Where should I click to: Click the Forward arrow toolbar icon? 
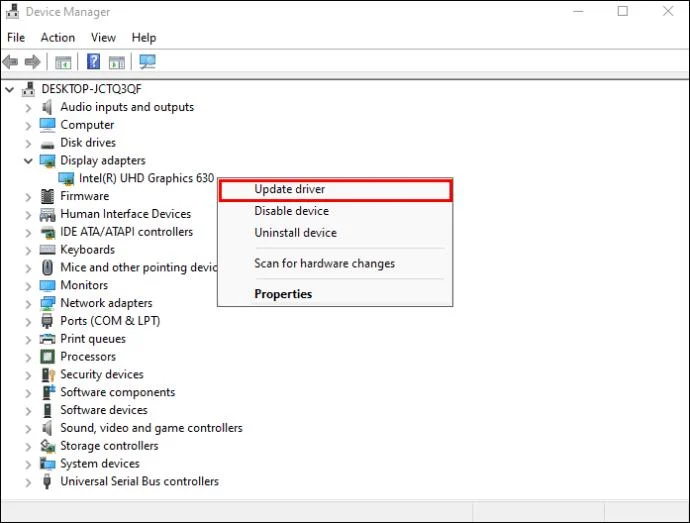(x=33, y=62)
